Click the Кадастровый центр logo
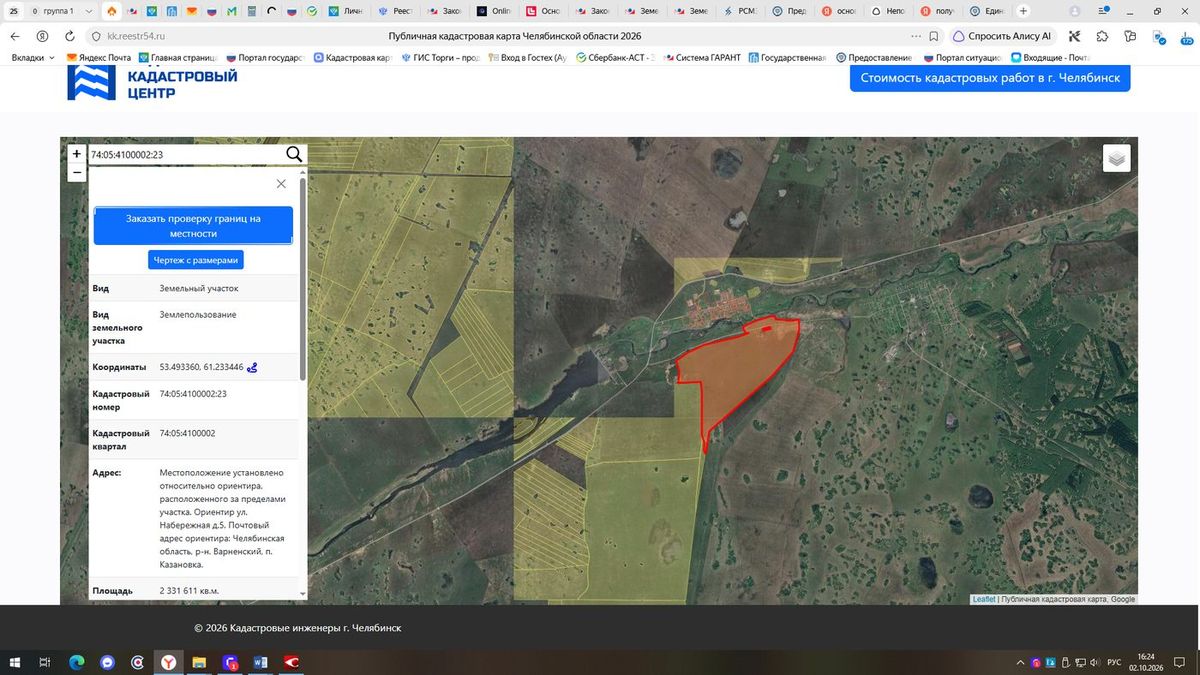This screenshot has width=1200, height=675. coord(152,83)
